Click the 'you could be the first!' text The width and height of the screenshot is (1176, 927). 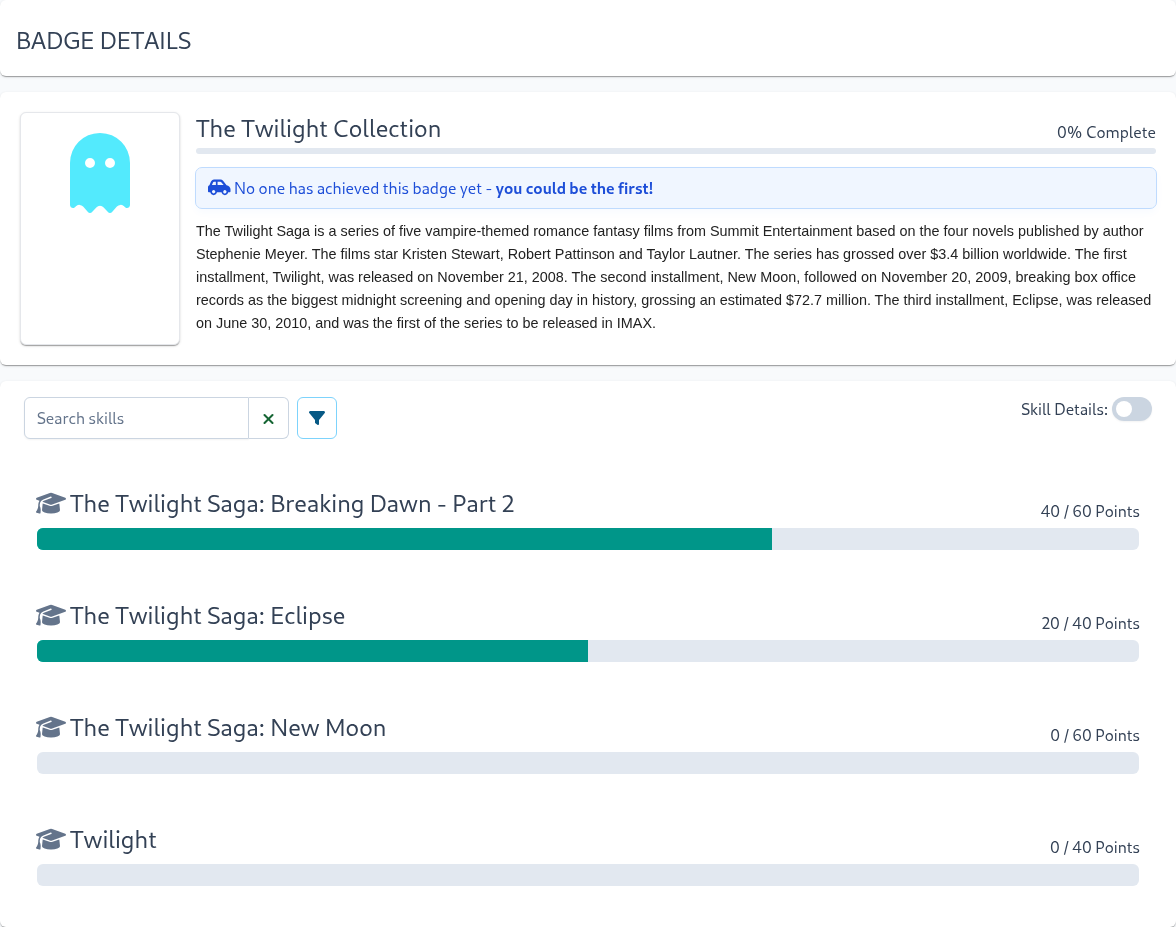(x=574, y=188)
